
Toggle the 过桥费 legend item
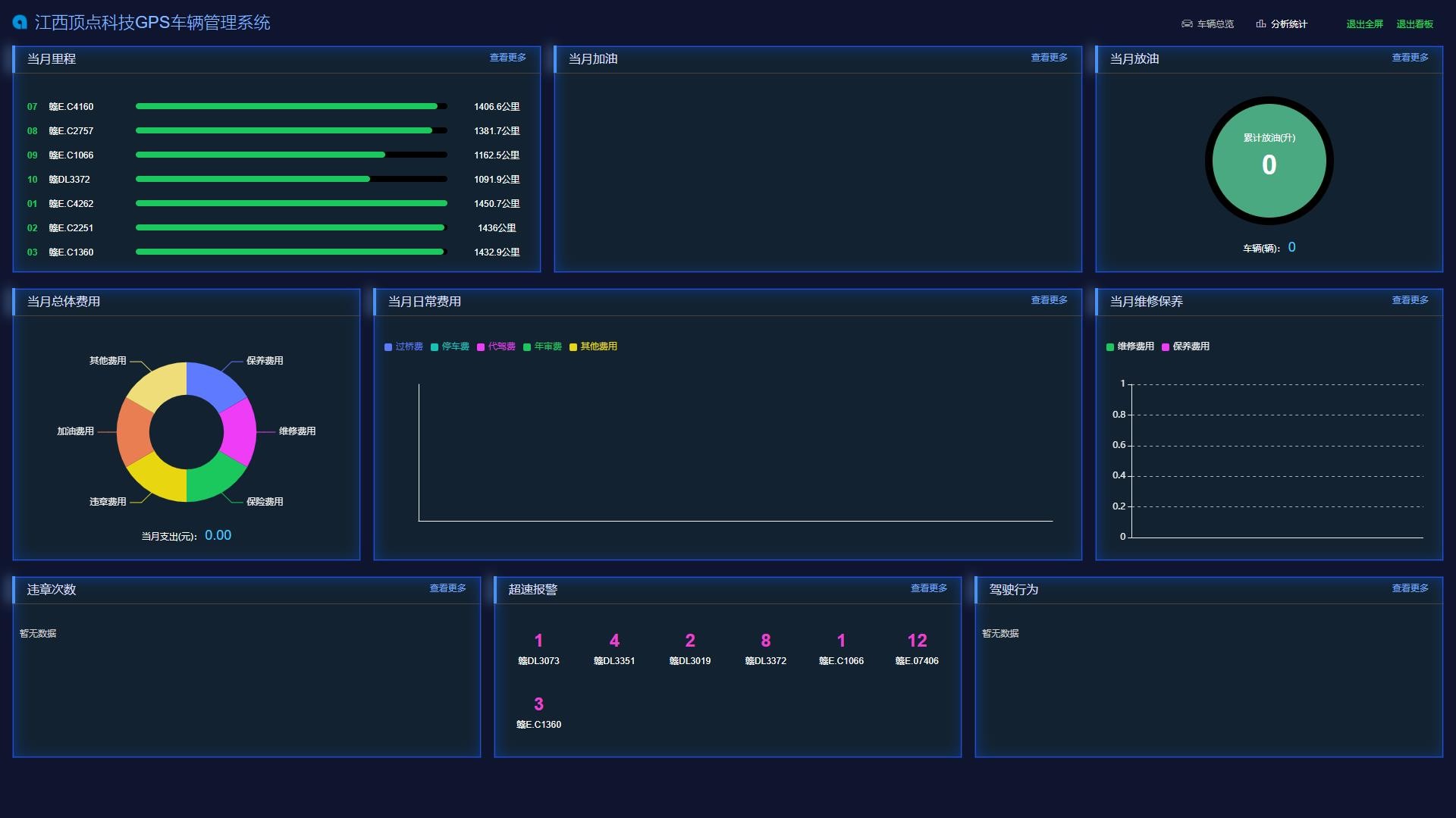(x=403, y=346)
